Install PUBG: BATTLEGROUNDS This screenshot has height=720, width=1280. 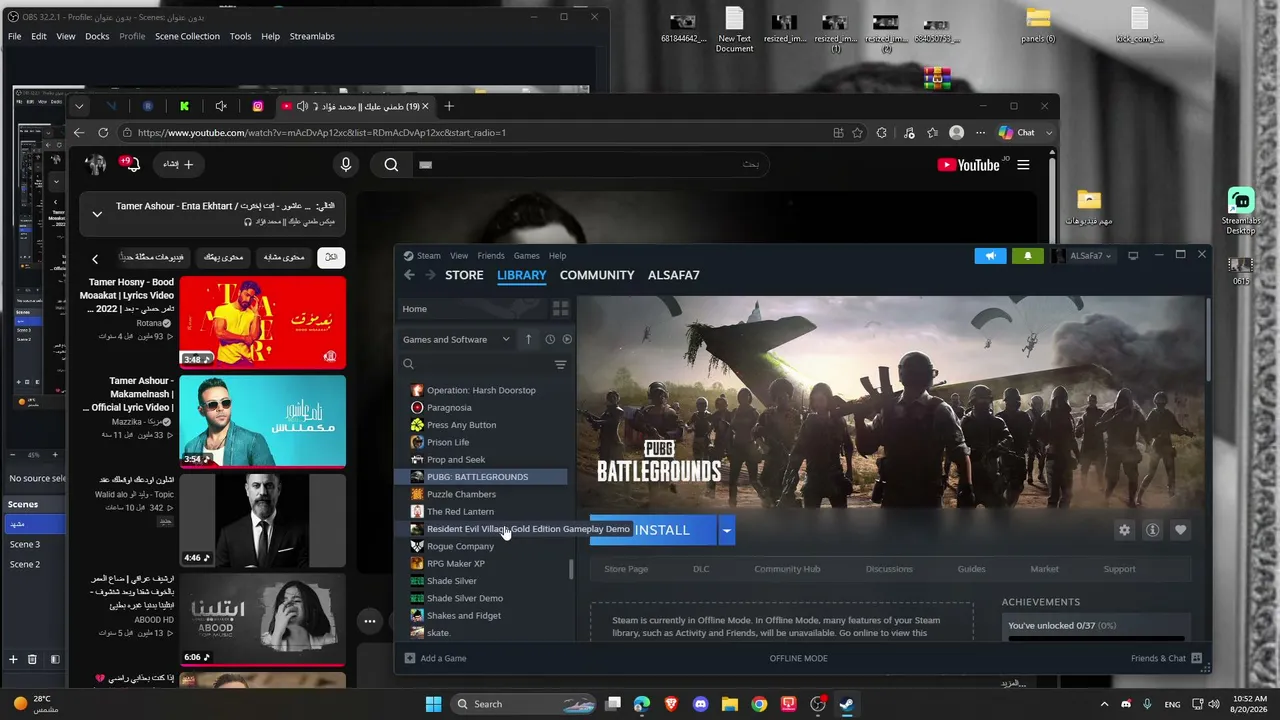654,530
